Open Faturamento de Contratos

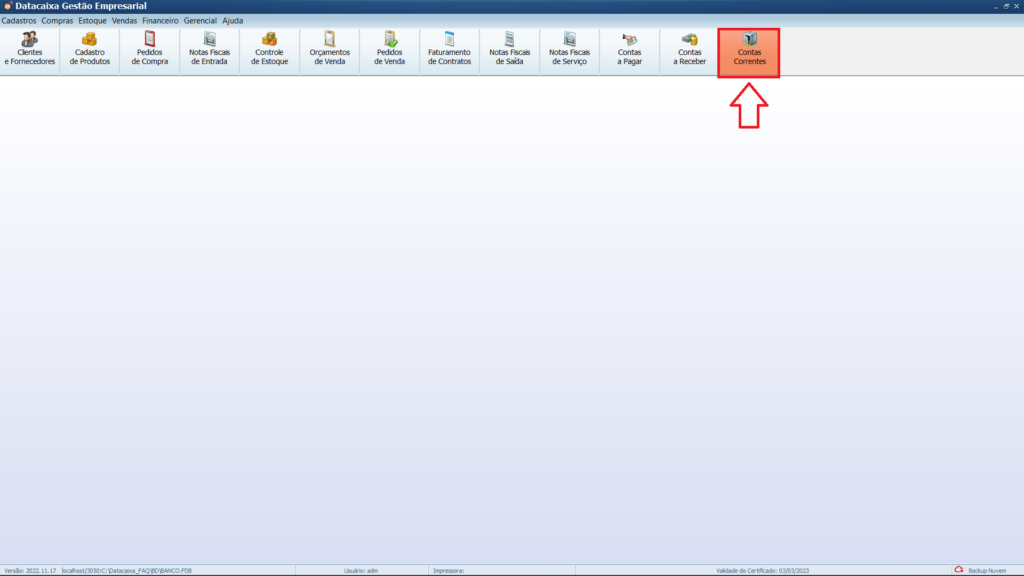point(449,50)
